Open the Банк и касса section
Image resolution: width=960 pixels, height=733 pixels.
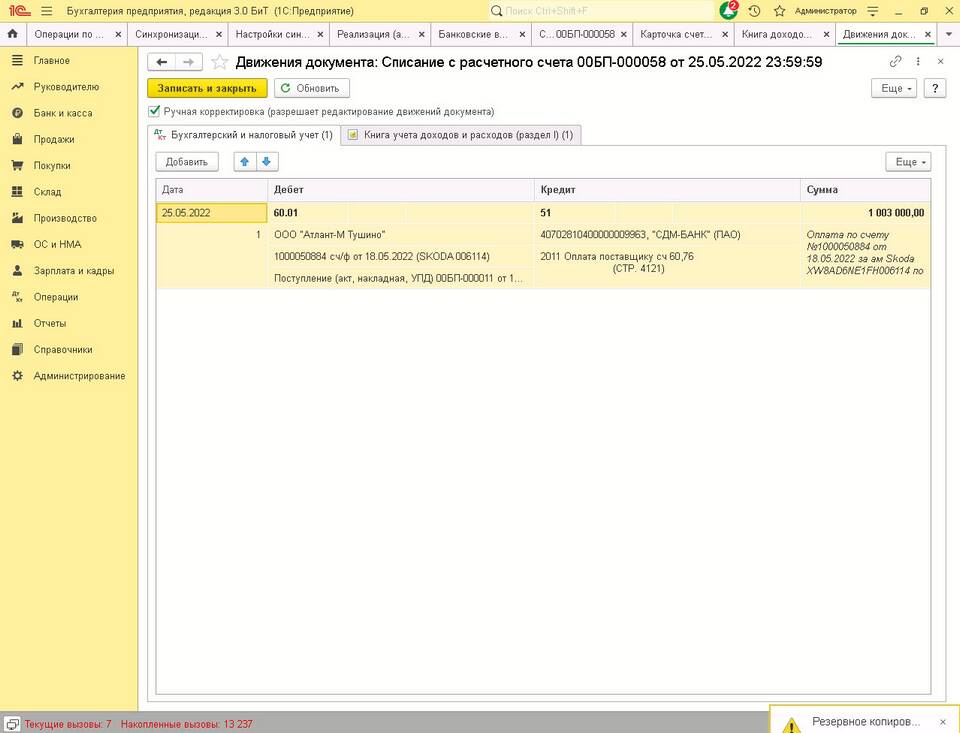point(62,113)
